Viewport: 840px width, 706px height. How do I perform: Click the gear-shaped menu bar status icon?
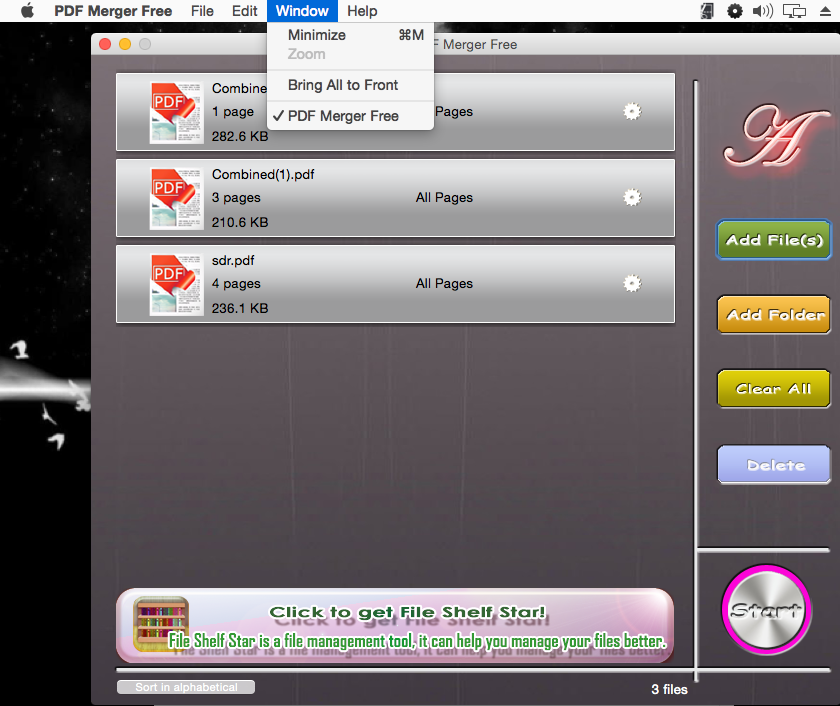(734, 11)
